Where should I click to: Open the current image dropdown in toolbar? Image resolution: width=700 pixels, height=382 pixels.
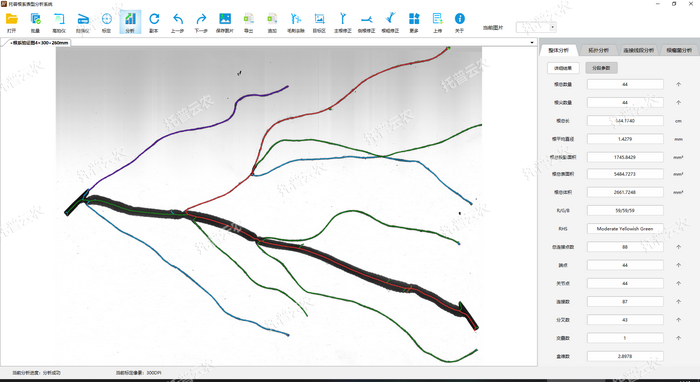[x=536, y=27]
